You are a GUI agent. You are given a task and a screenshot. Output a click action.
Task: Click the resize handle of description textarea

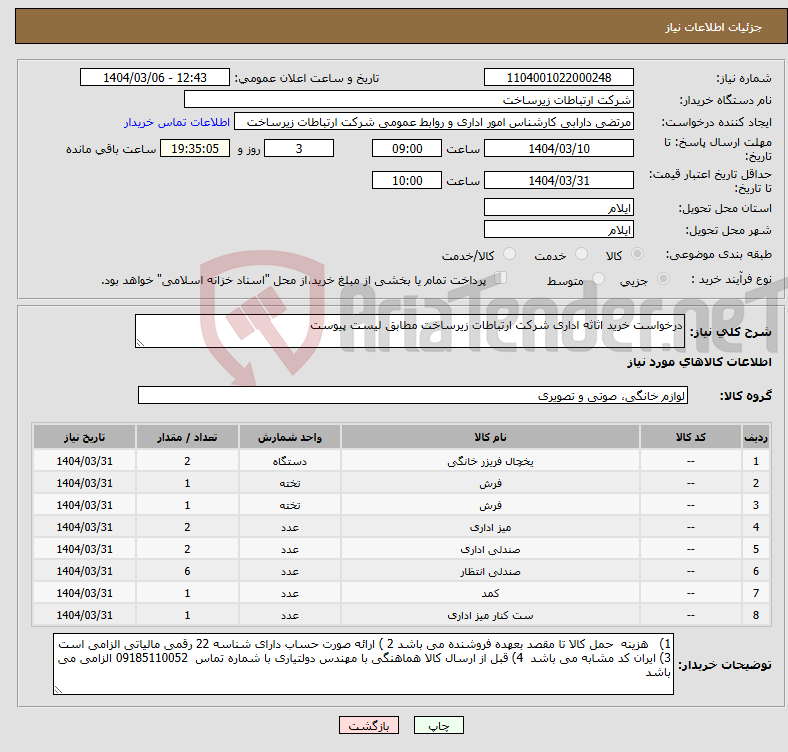click(x=140, y=343)
